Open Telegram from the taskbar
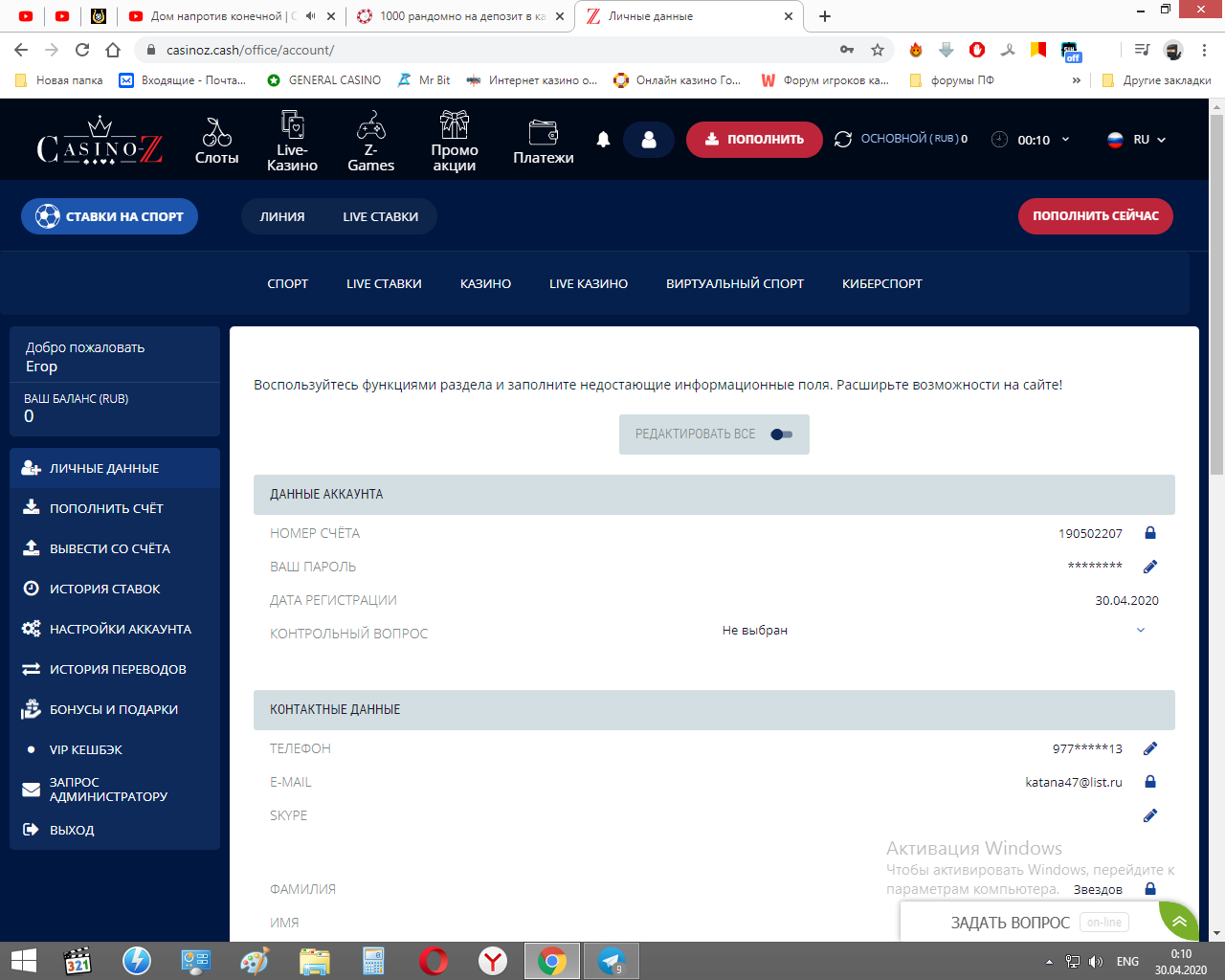The height and width of the screenshot is (980, 1225). tap(612, 960)
